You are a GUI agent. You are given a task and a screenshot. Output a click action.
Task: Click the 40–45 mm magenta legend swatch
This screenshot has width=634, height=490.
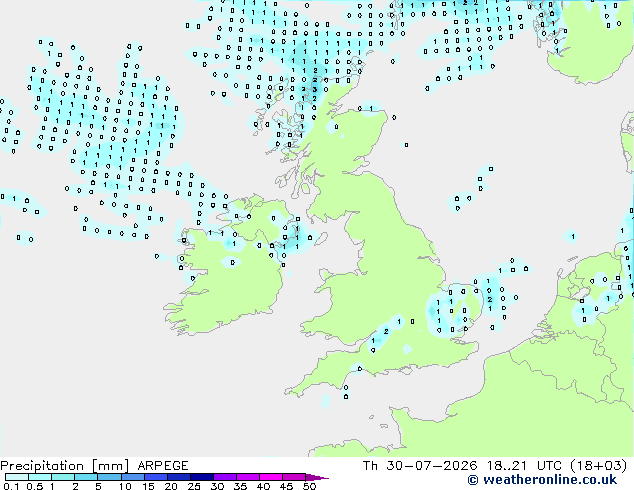click(x=271, y=477)
